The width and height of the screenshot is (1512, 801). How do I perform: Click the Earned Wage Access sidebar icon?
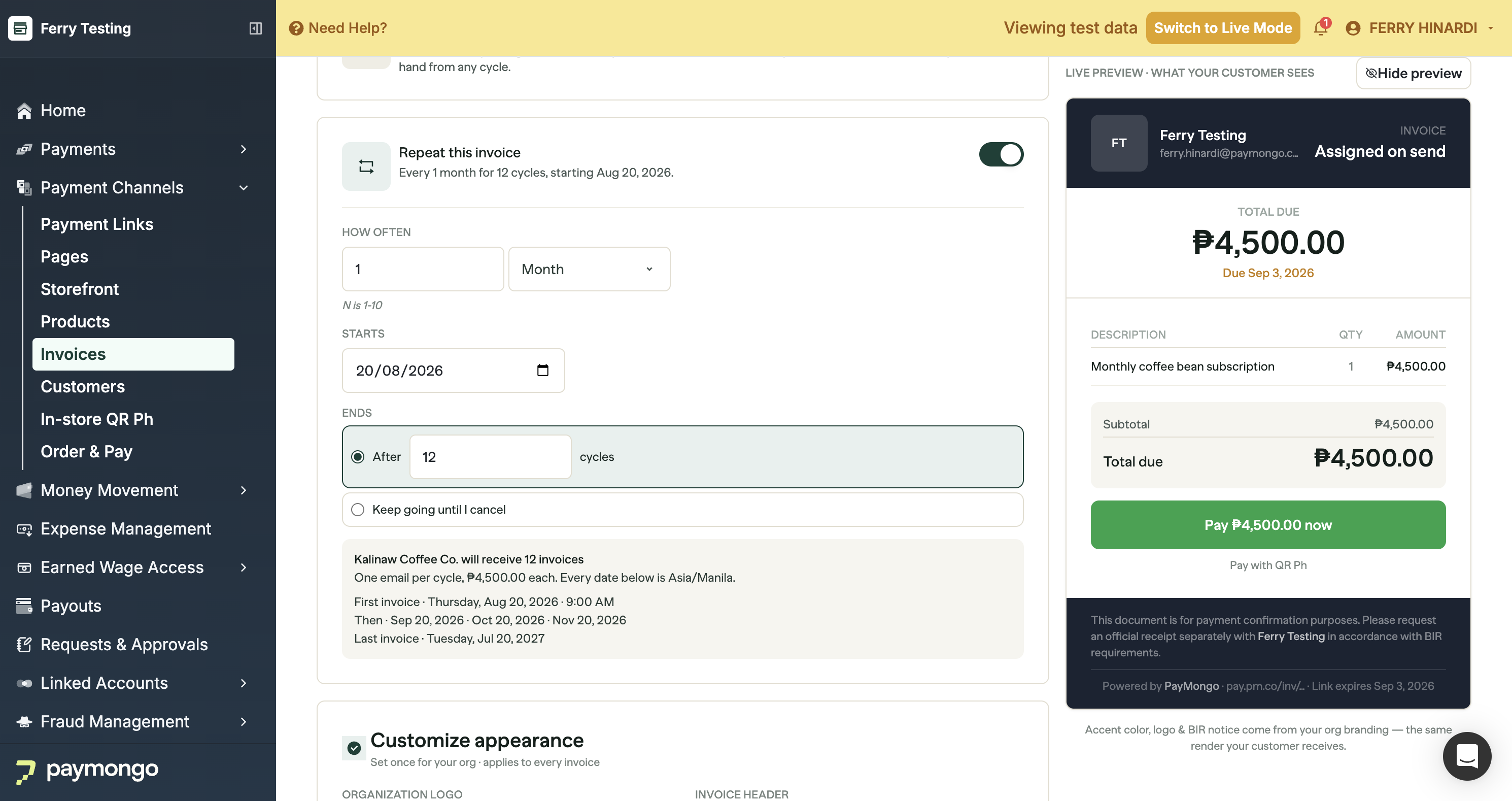tap(24, 568)
